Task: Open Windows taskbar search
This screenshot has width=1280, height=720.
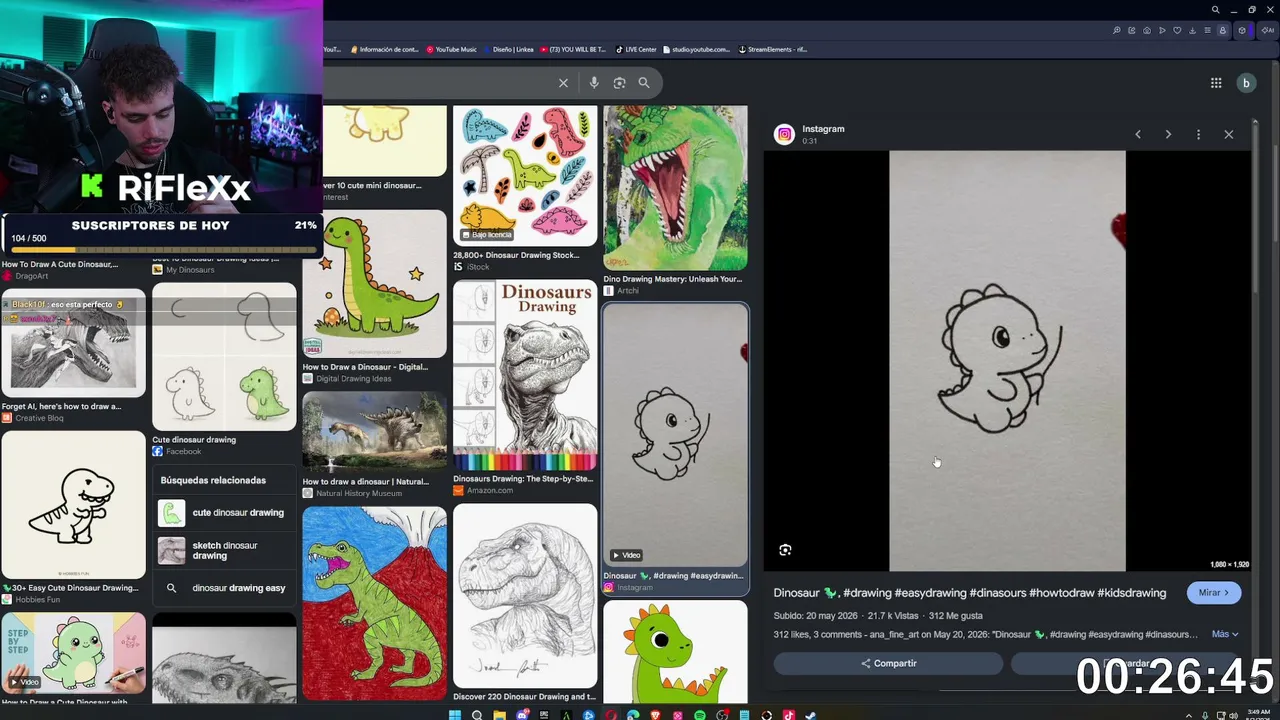Action: point(477,715)
